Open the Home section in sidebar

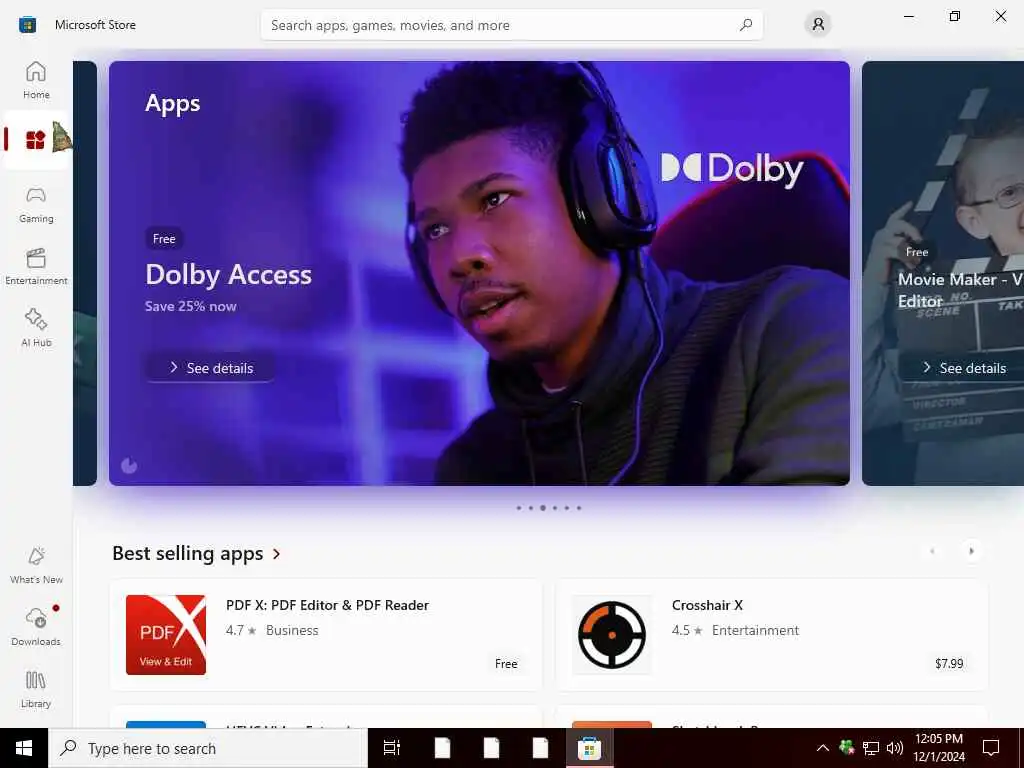pyautogui.click(x=36, y=80)
